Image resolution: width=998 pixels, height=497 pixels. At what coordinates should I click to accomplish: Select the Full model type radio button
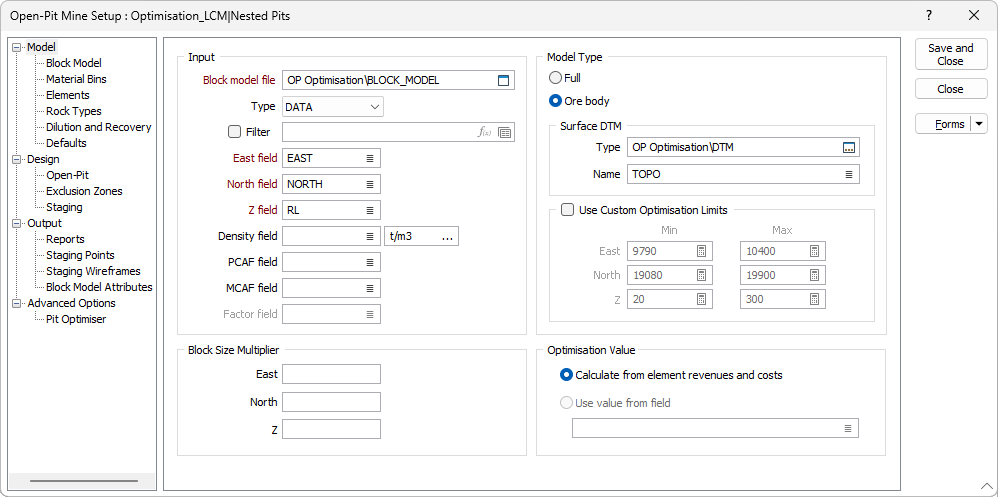556,78
